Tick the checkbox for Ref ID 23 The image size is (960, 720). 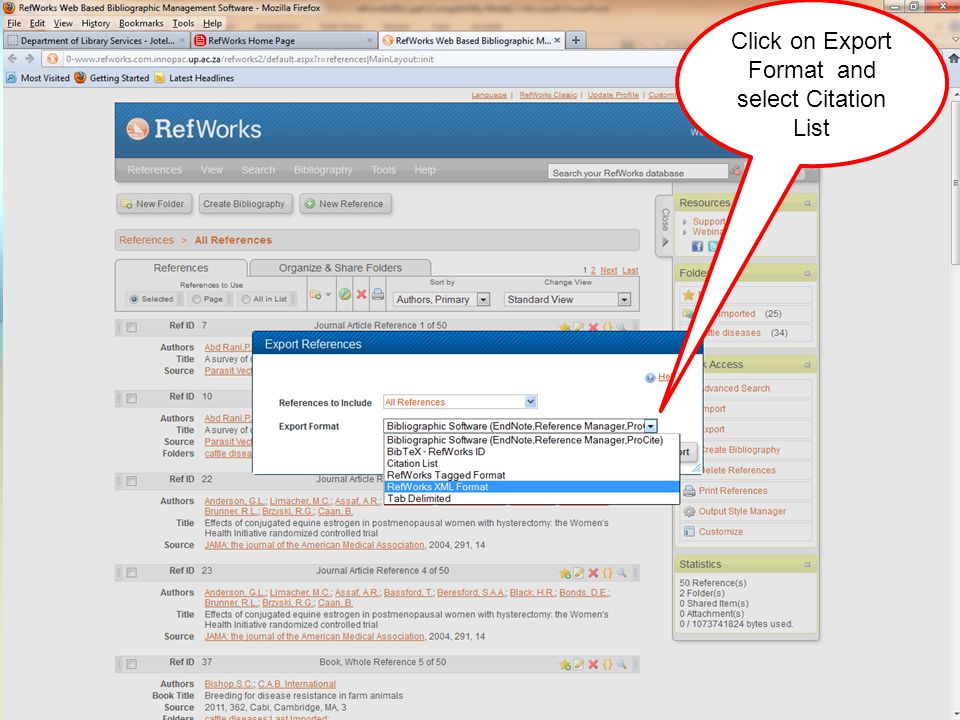coord(132,572)
